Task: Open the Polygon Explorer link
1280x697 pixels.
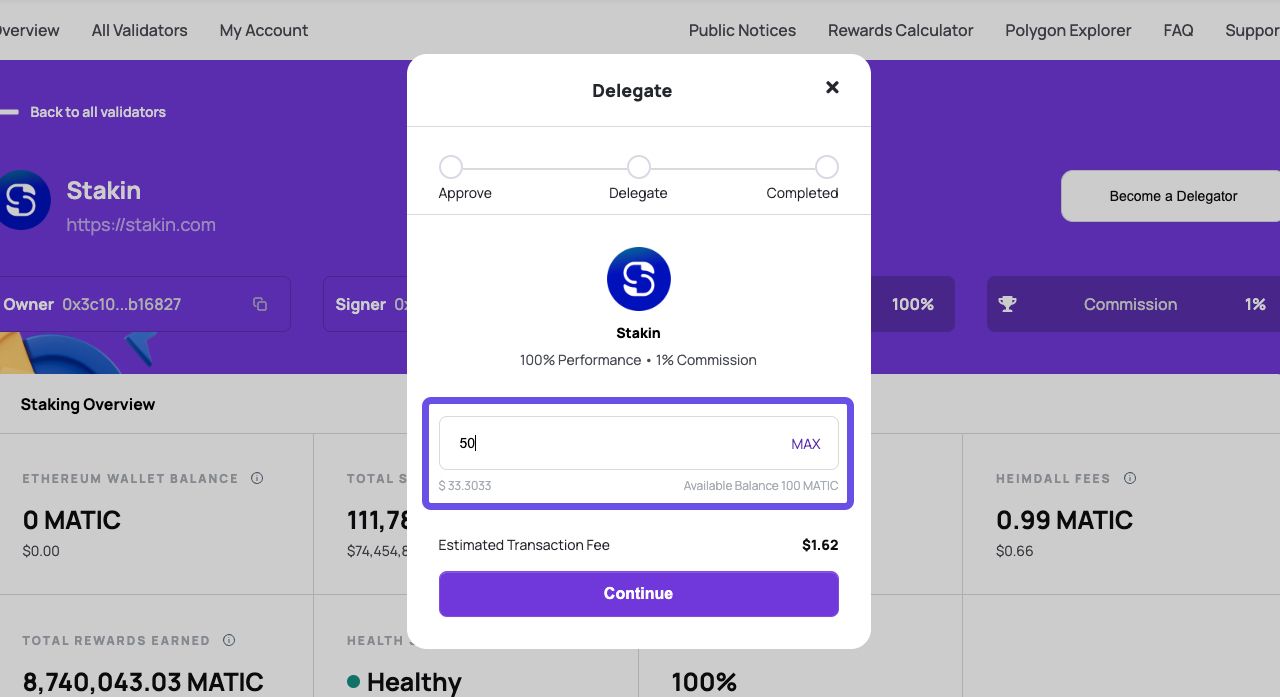Action: (x=1069, y=30)
